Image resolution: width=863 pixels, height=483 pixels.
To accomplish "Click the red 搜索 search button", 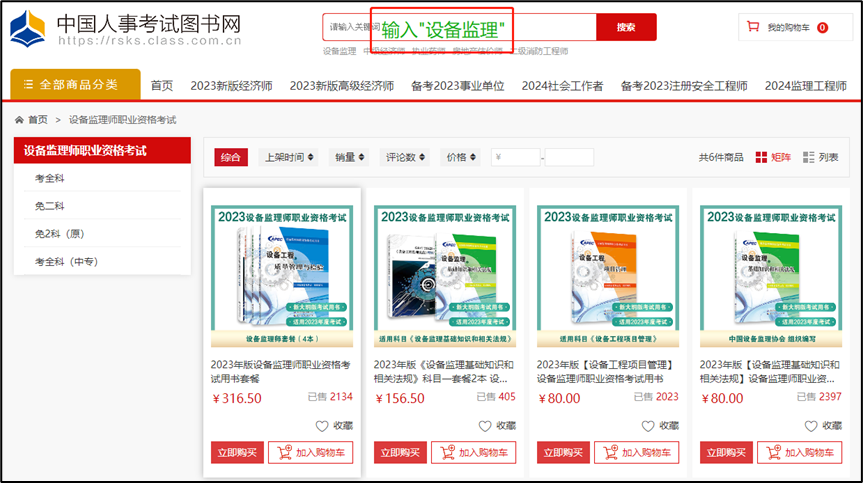I will point(626,27).
